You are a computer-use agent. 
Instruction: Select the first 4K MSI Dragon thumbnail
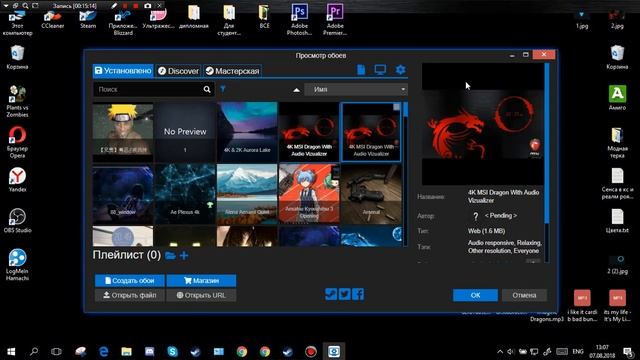coord(309,132)
